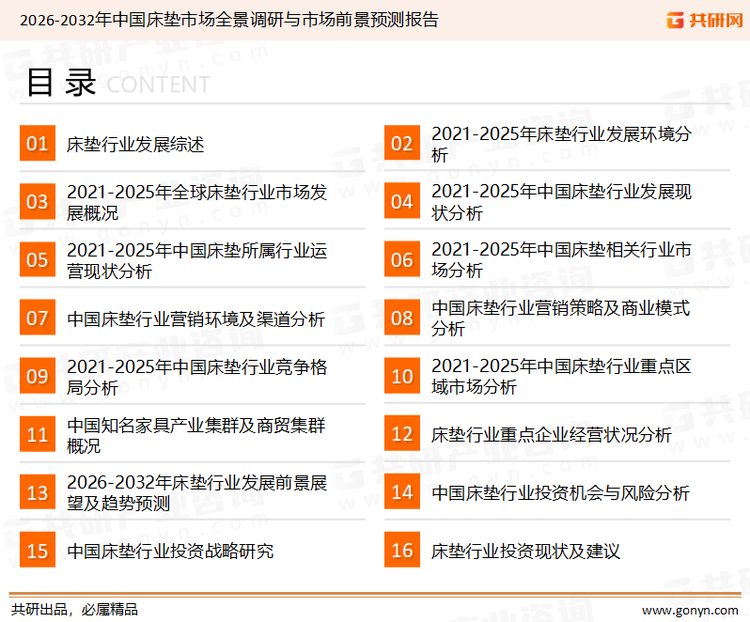This screenshot has height=622, width=750.
Task: Click the orange 04 chapter badge
Action: point(402,201)
